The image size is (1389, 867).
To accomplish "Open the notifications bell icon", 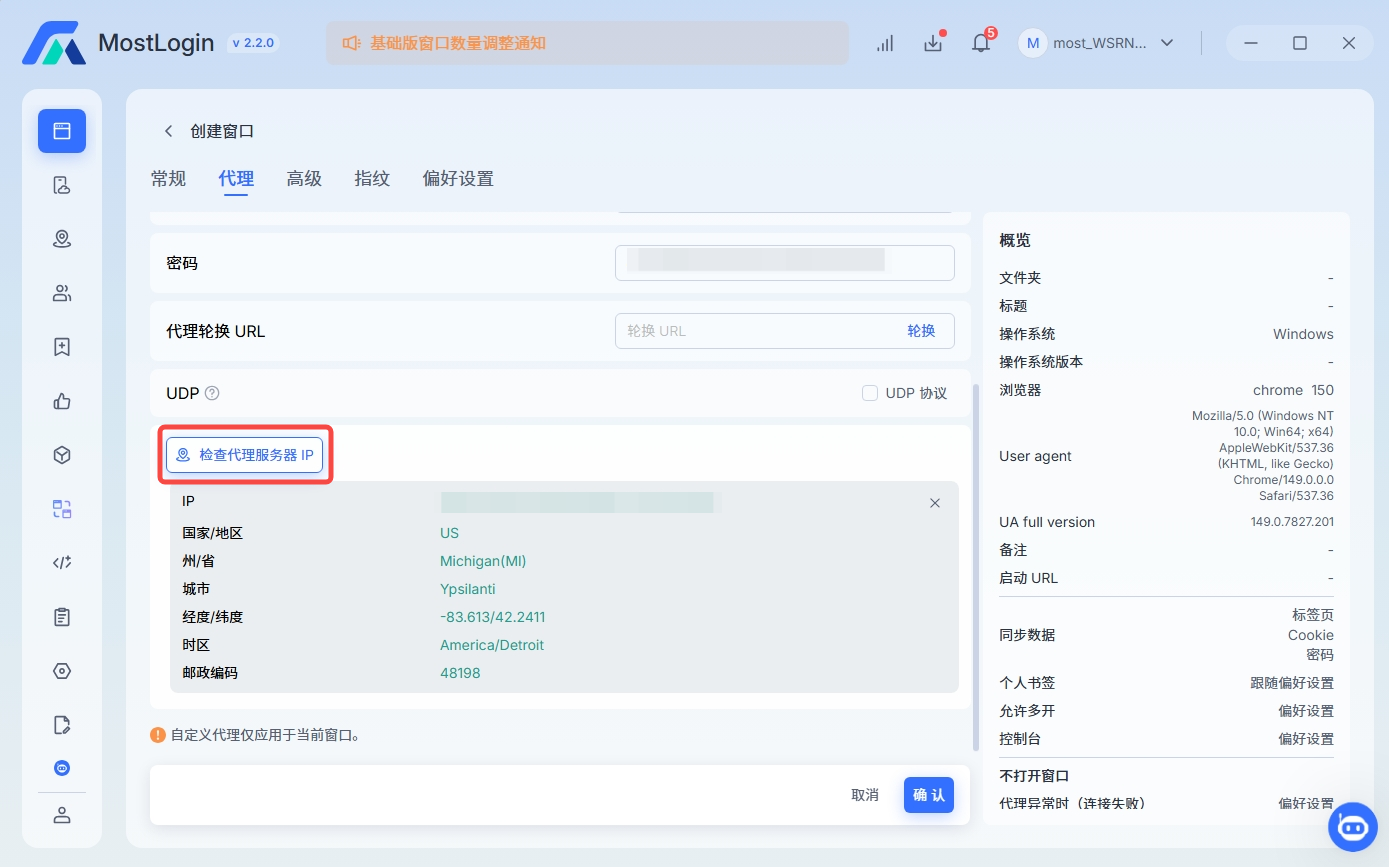I will tap(981, 43).
